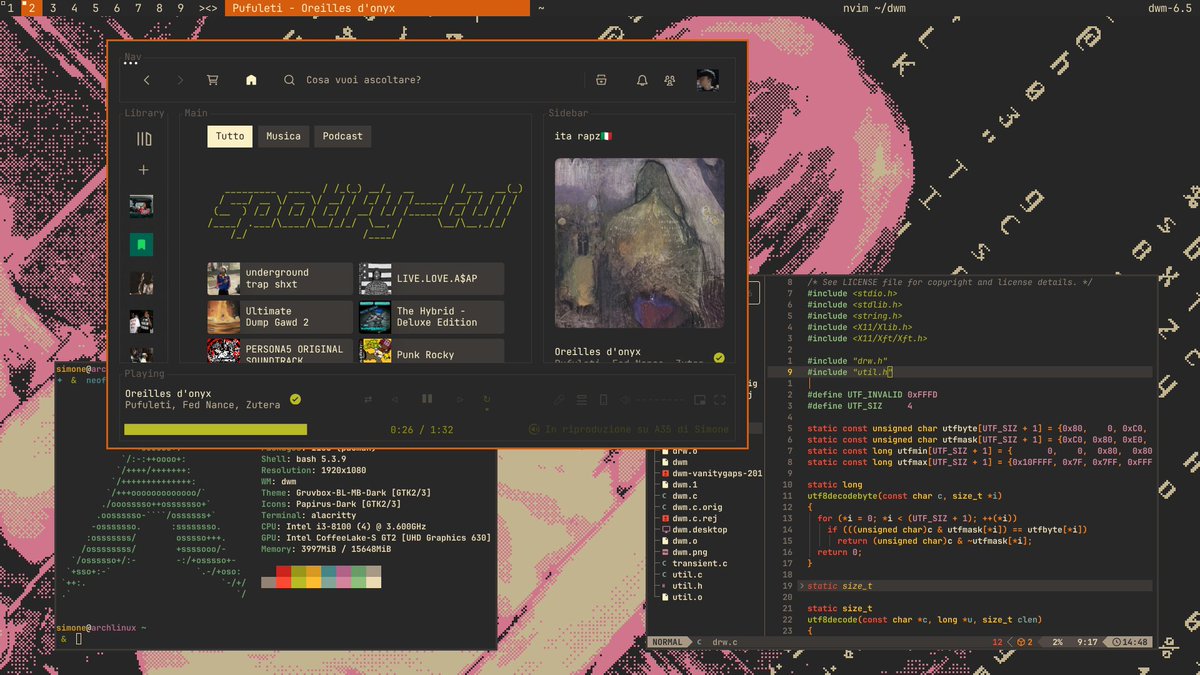
Task: Open 'PERSONA5 ORIGINAL SOUNDTRACK' card
Action: (280, 352)
